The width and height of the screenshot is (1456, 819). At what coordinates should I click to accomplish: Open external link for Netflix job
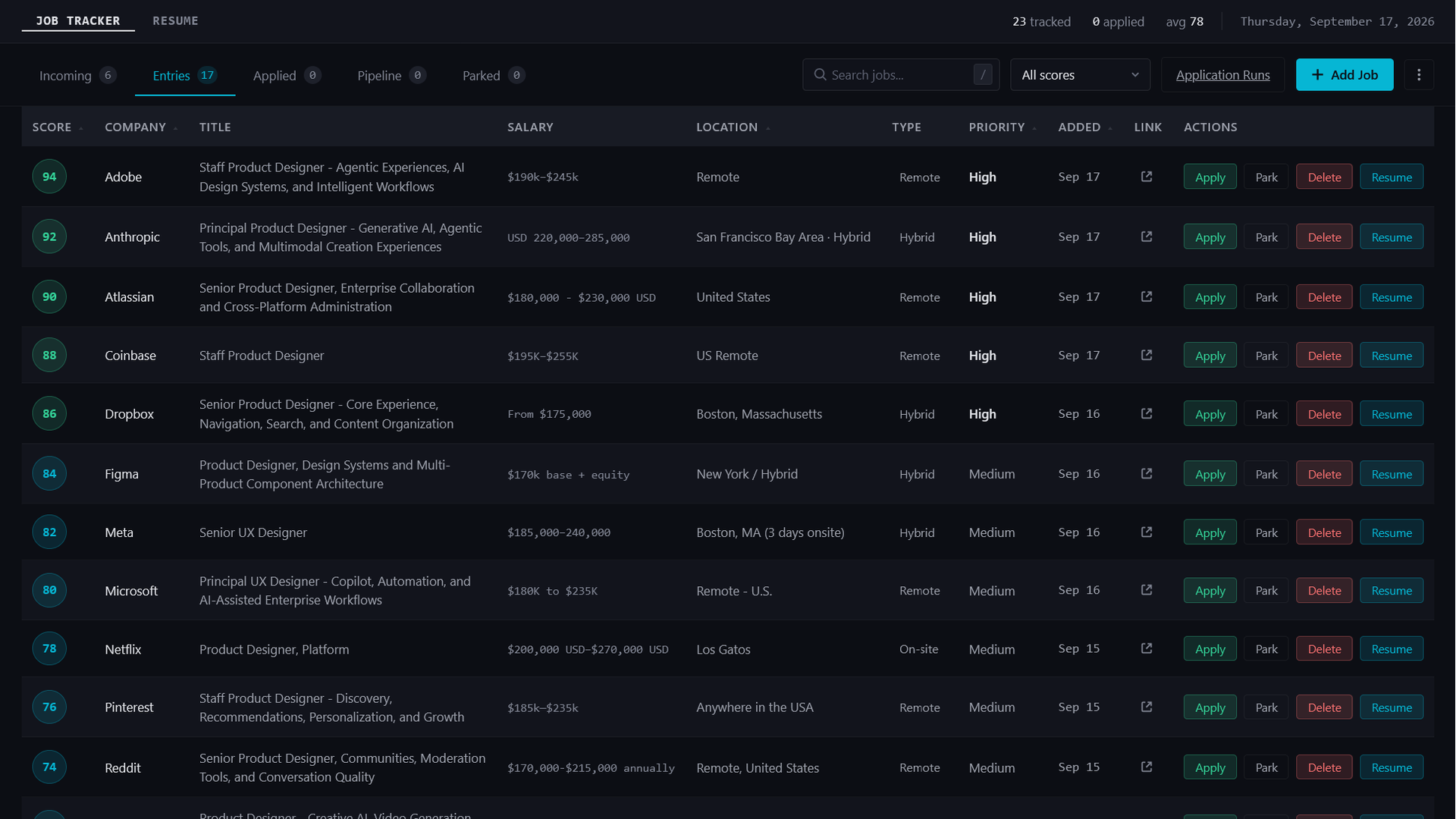tap(1147, 648)
